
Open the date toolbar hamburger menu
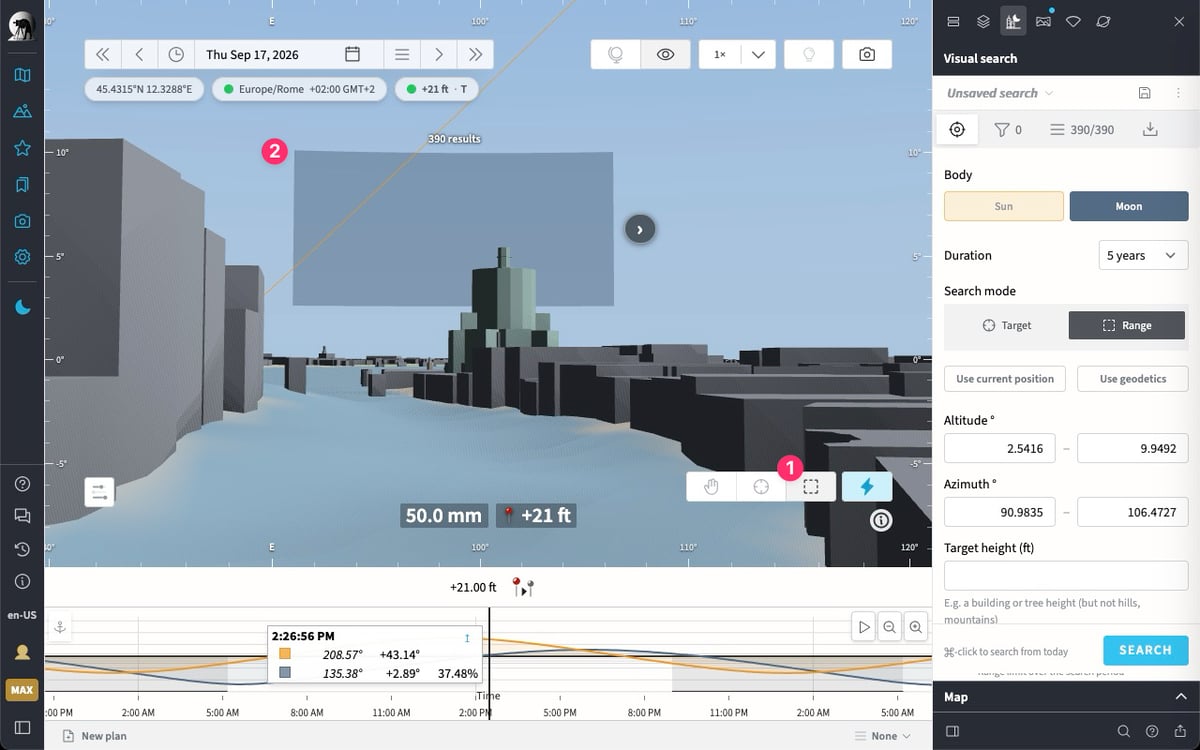(x=402, y=54)
